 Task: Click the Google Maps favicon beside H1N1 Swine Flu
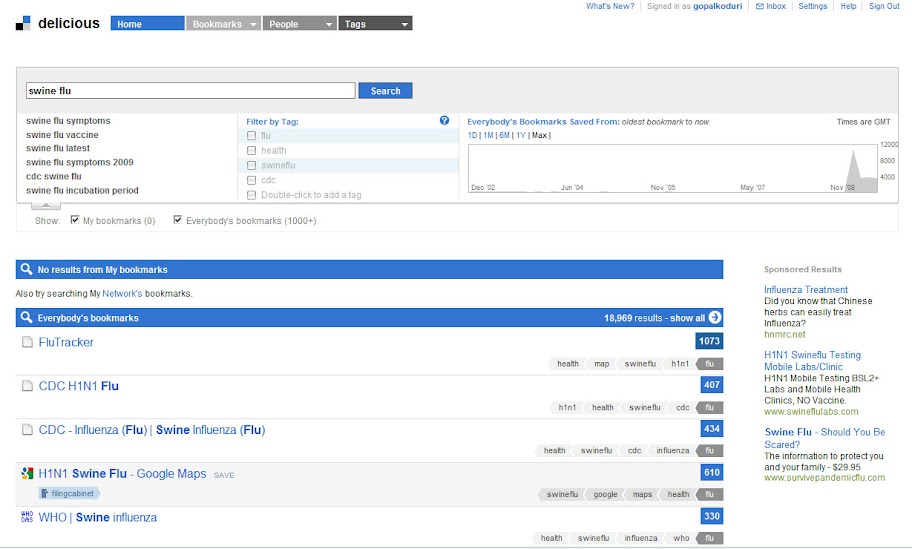tap(27, 473)
